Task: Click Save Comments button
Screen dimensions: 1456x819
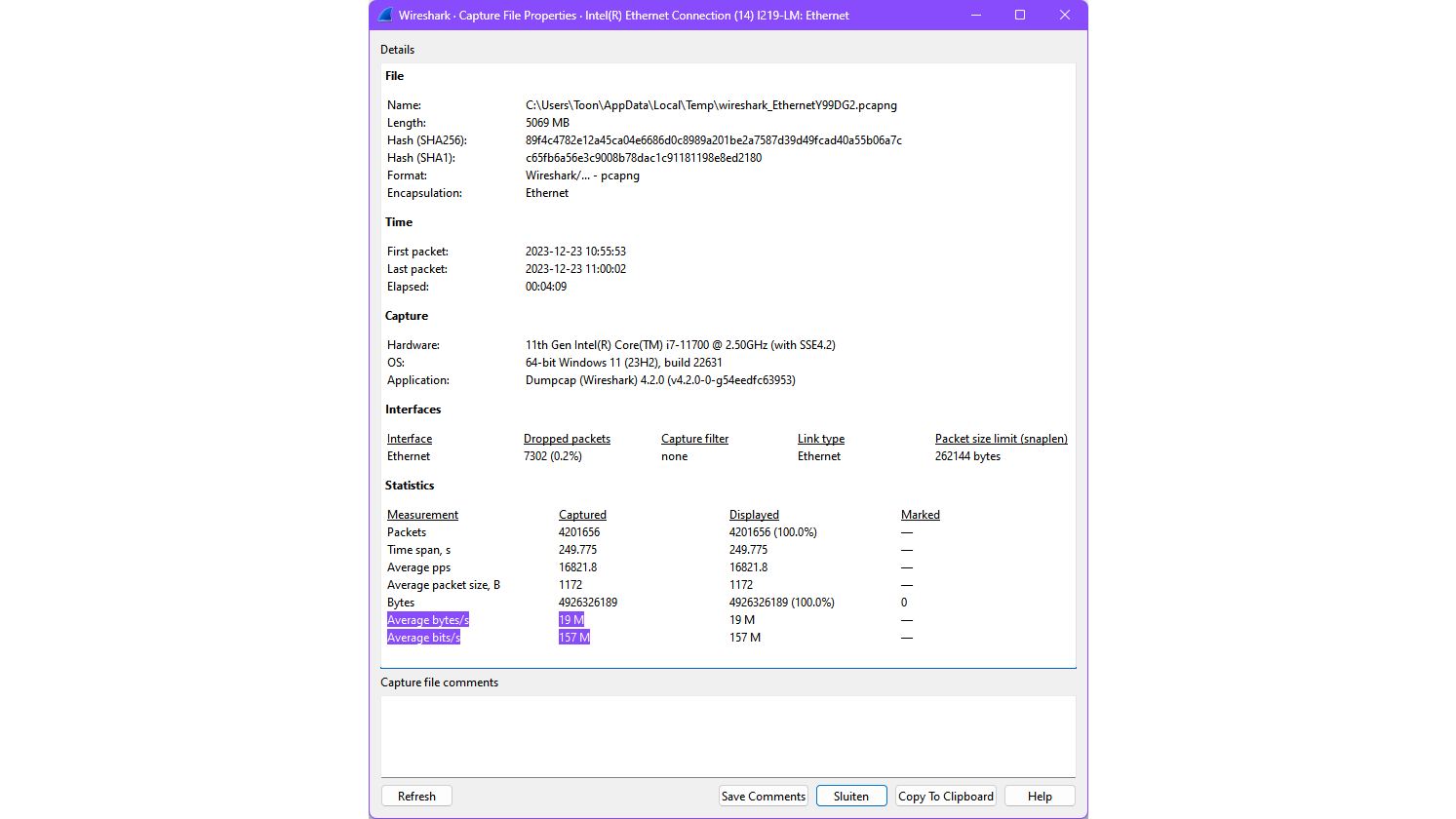Action: (x=764, y=796)
